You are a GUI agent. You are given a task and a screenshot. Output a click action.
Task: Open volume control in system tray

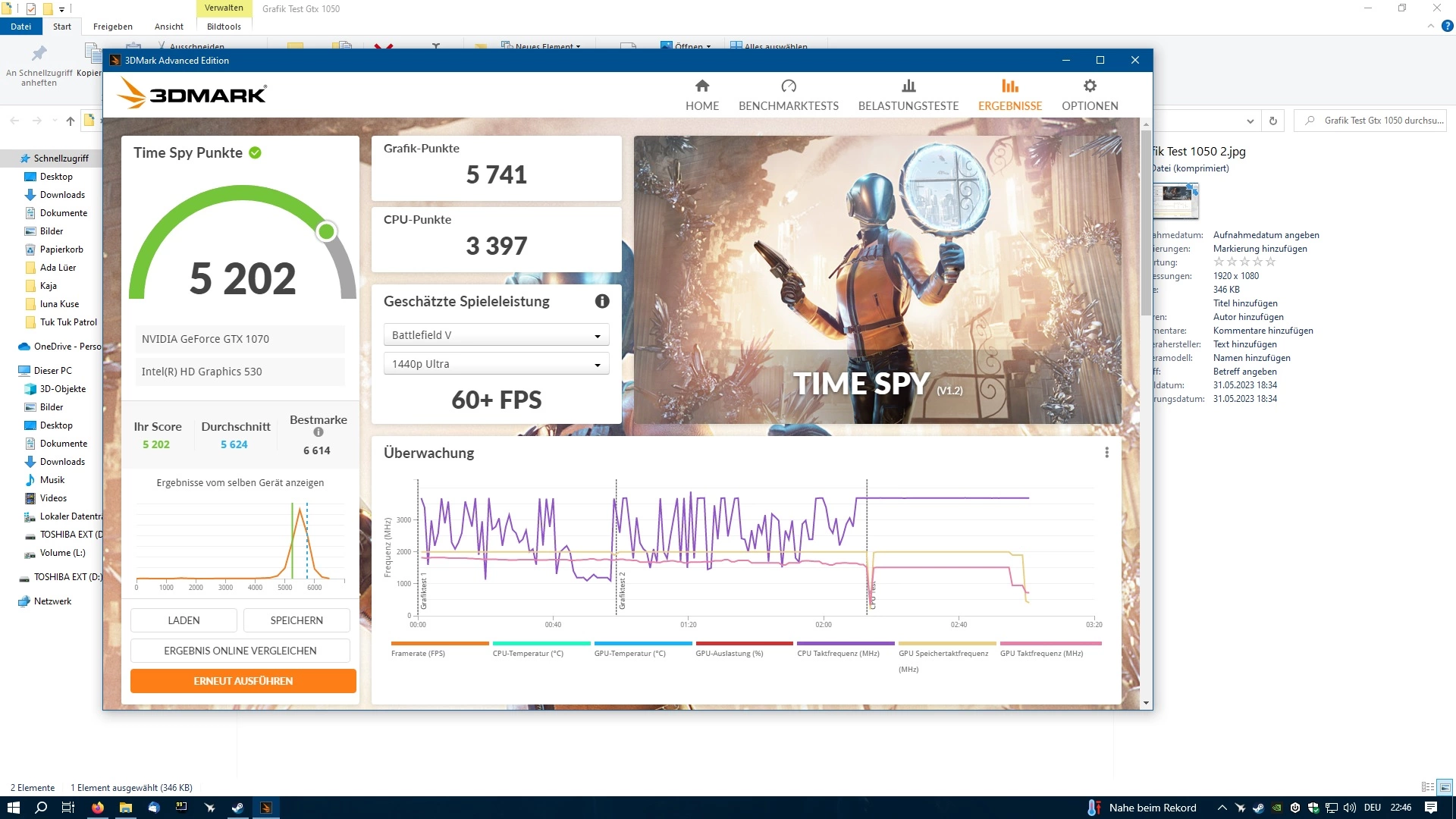1350,808
